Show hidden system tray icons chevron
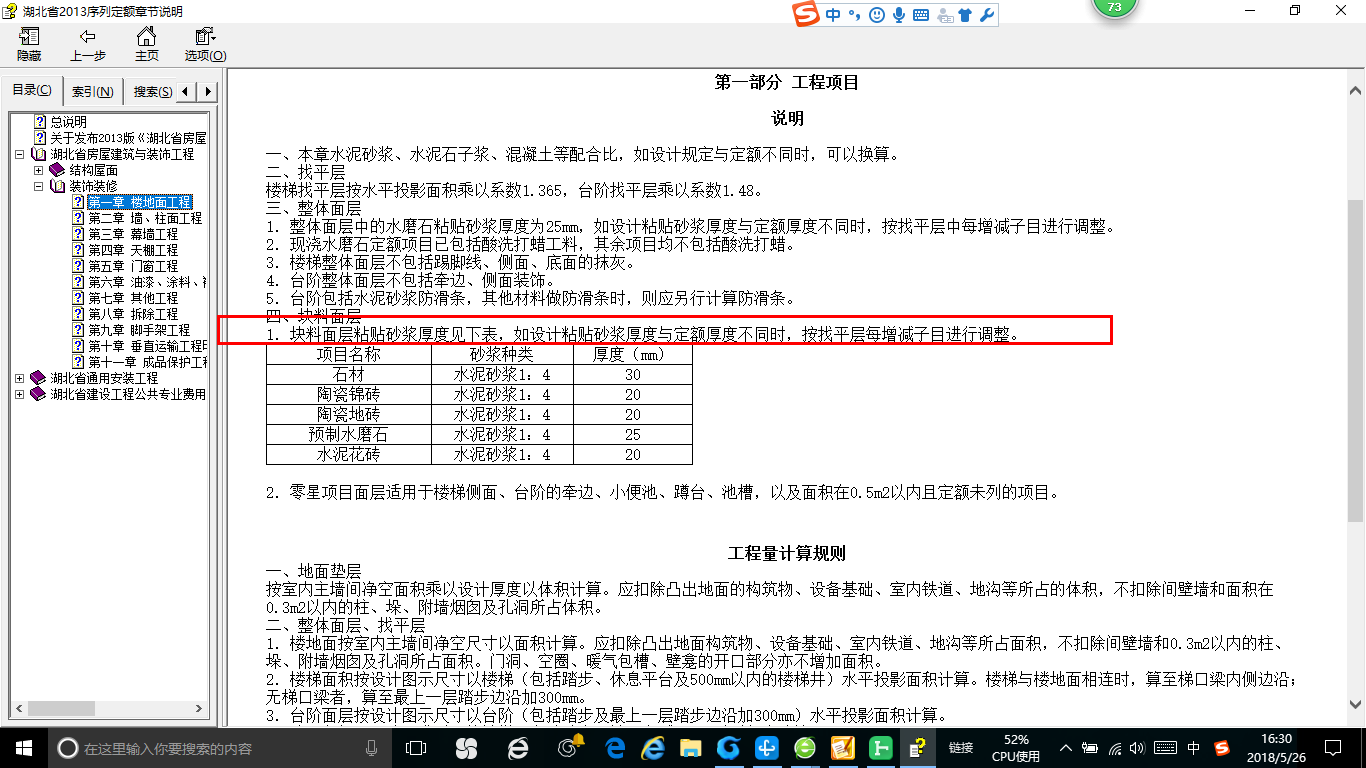 click(x=1067, y=747)
